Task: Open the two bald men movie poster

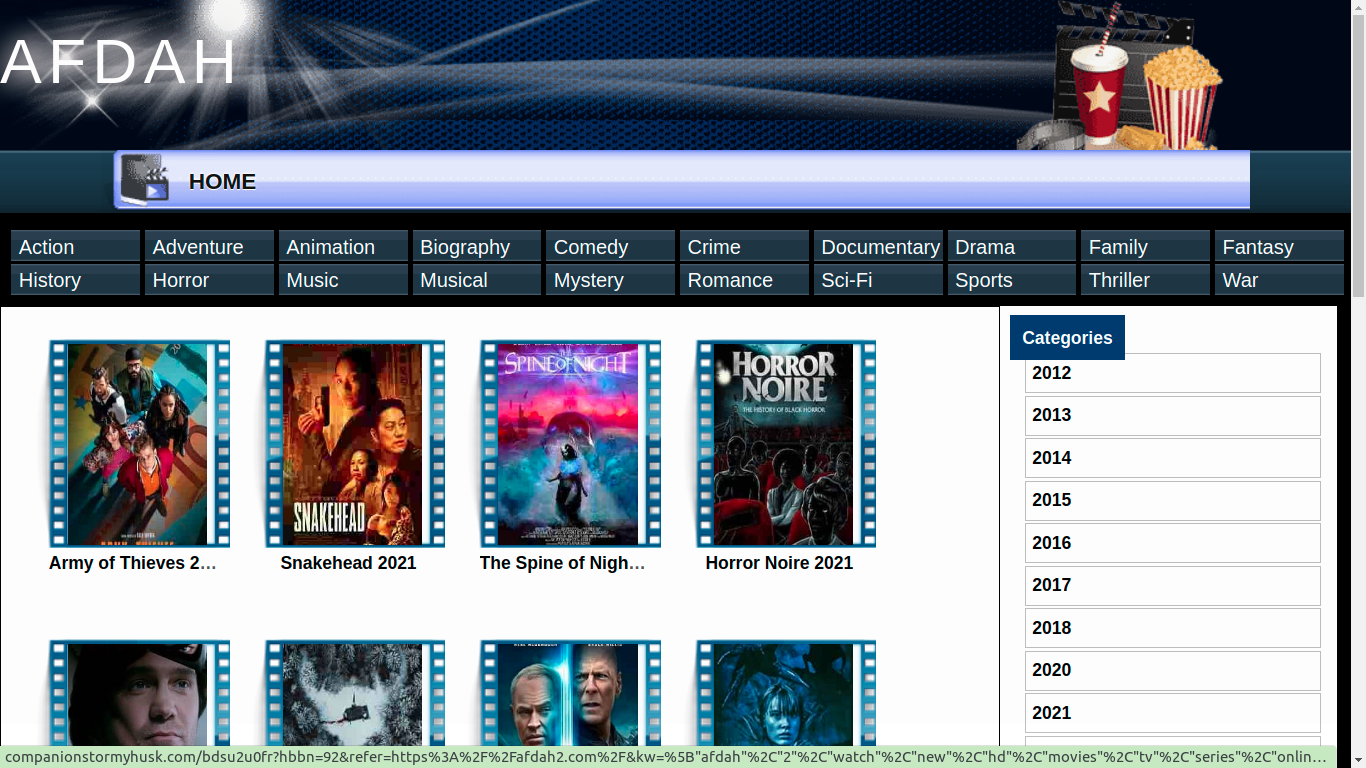Action: (x=570, y=693)
